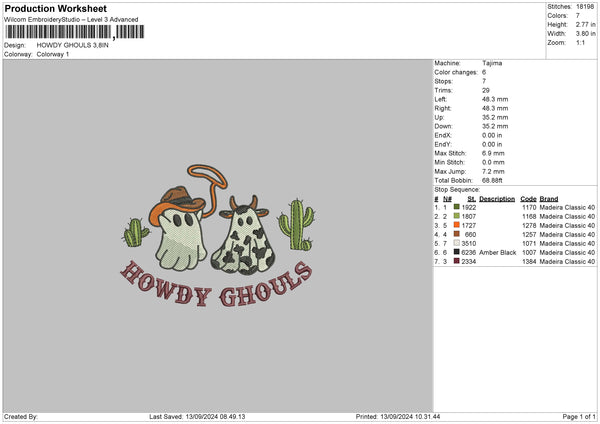
Task: Choose the Amber Black color swatch
Action: coord(457,252)
